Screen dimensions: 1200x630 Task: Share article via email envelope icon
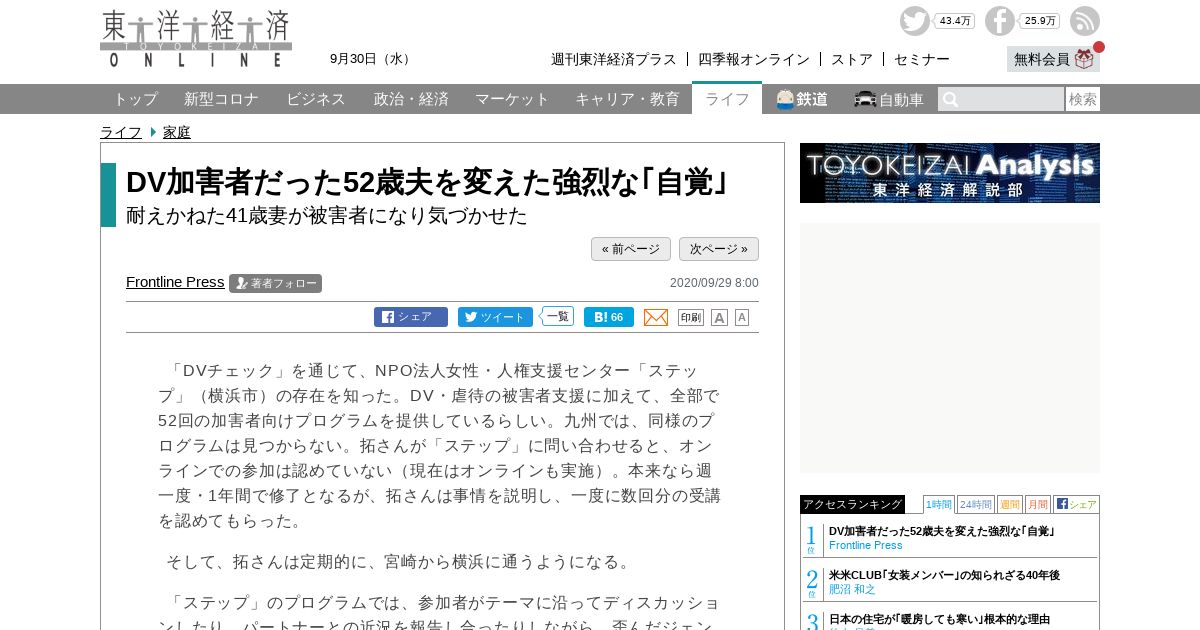[x=656, y=317]
